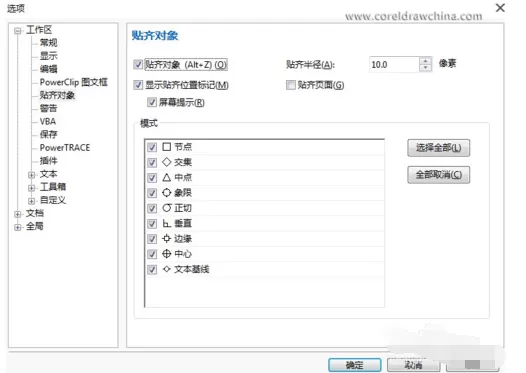Increase 贴齐半径 with up arrow

point(425,61)
